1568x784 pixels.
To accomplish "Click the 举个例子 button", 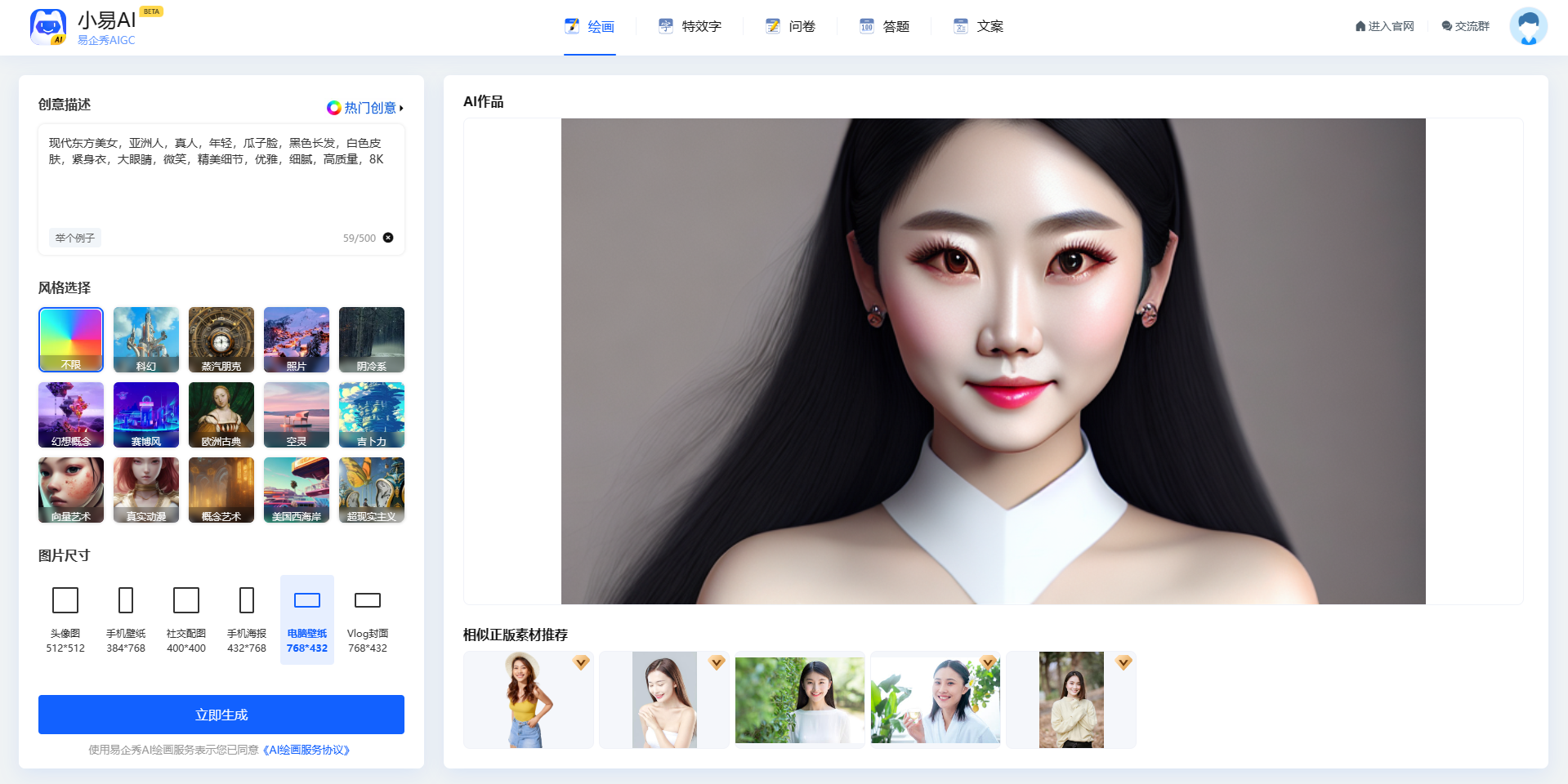I will (75, 238).
